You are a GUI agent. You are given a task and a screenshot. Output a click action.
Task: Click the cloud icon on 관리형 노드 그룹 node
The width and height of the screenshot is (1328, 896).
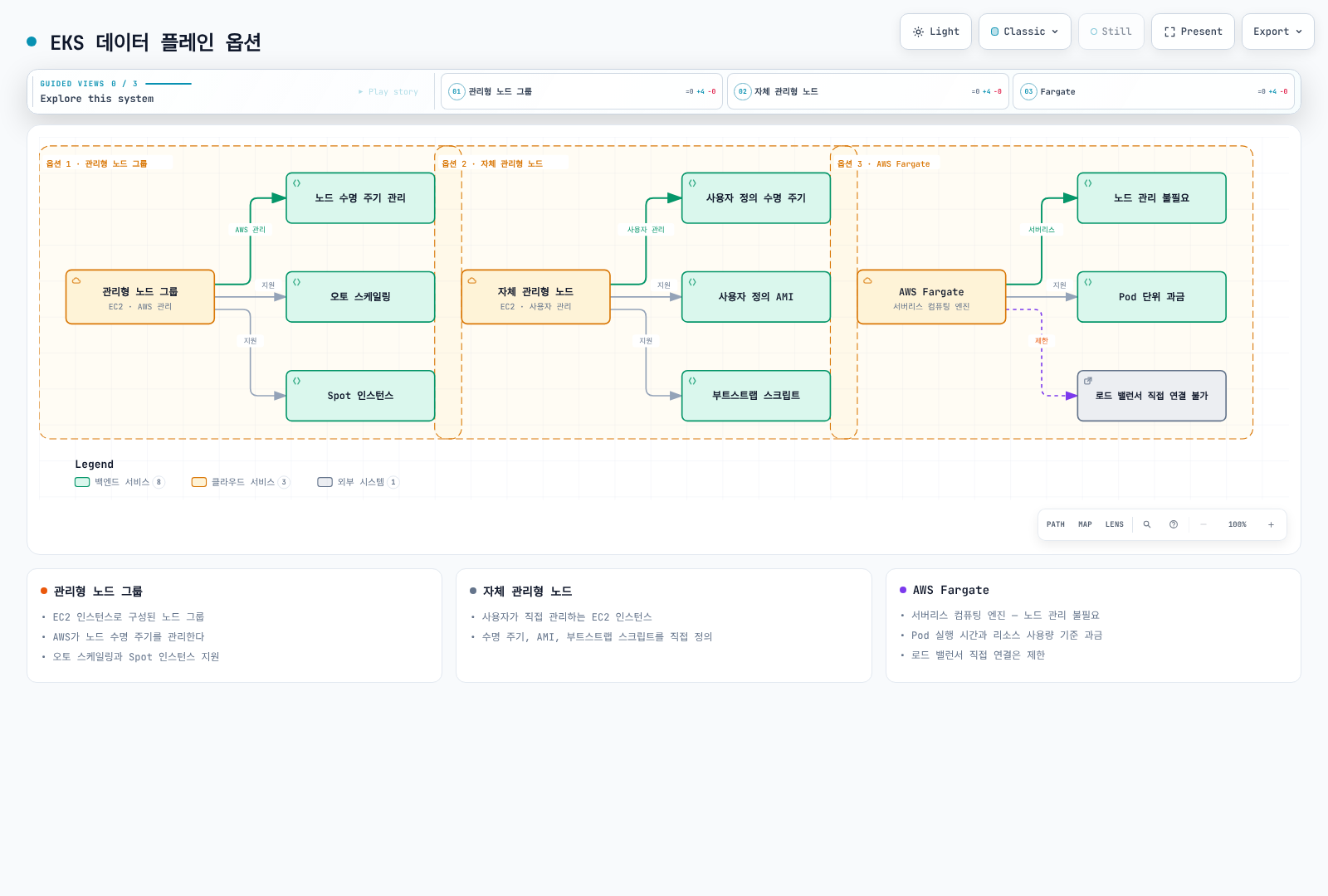[x=76, y=280]
